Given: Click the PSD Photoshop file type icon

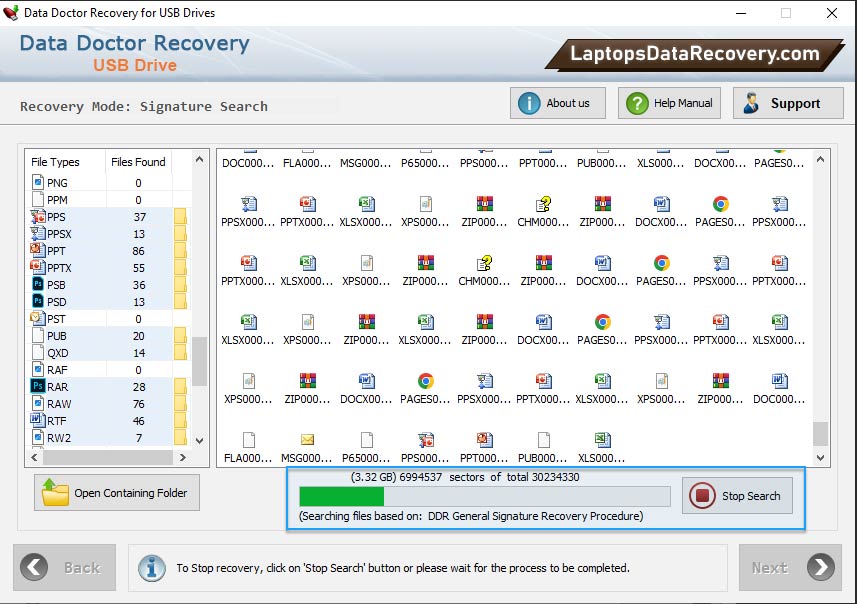Looking at the screenshot, I should pos(38,301).
